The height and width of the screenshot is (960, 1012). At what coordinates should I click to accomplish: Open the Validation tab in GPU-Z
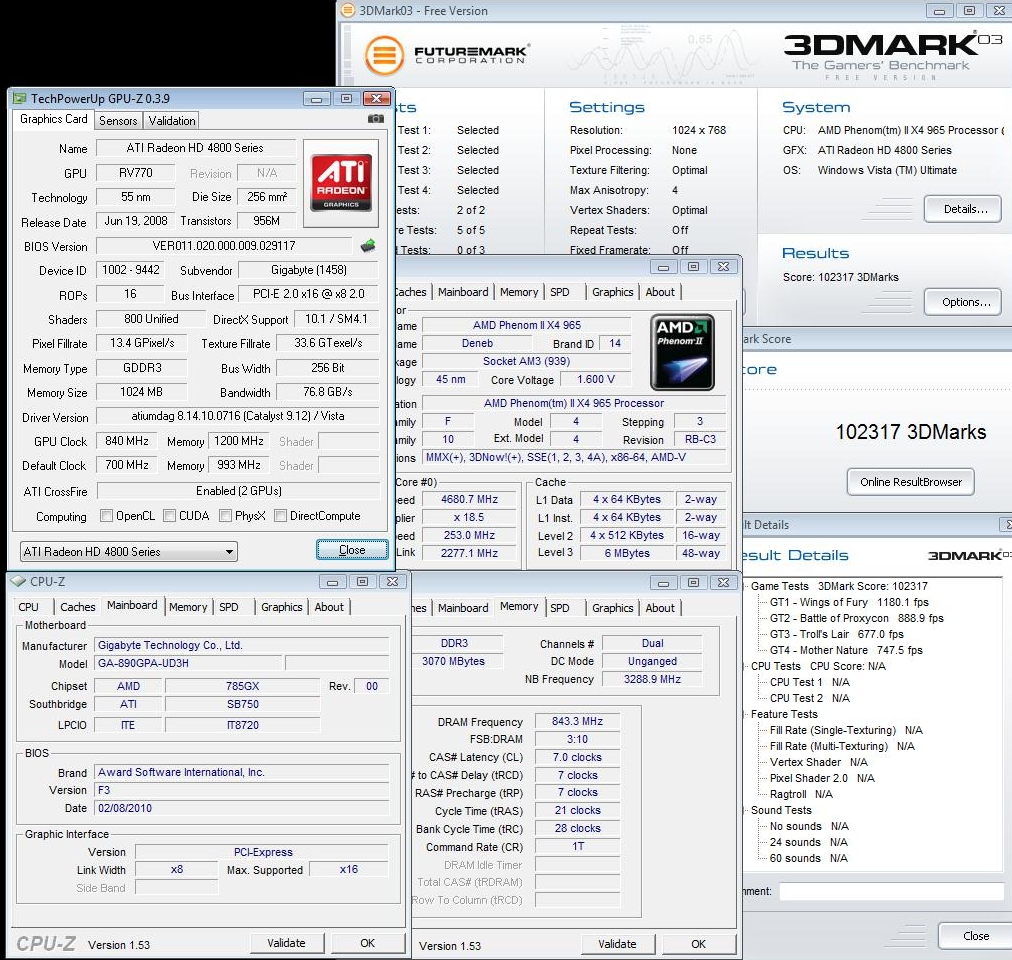pos(172,120)
